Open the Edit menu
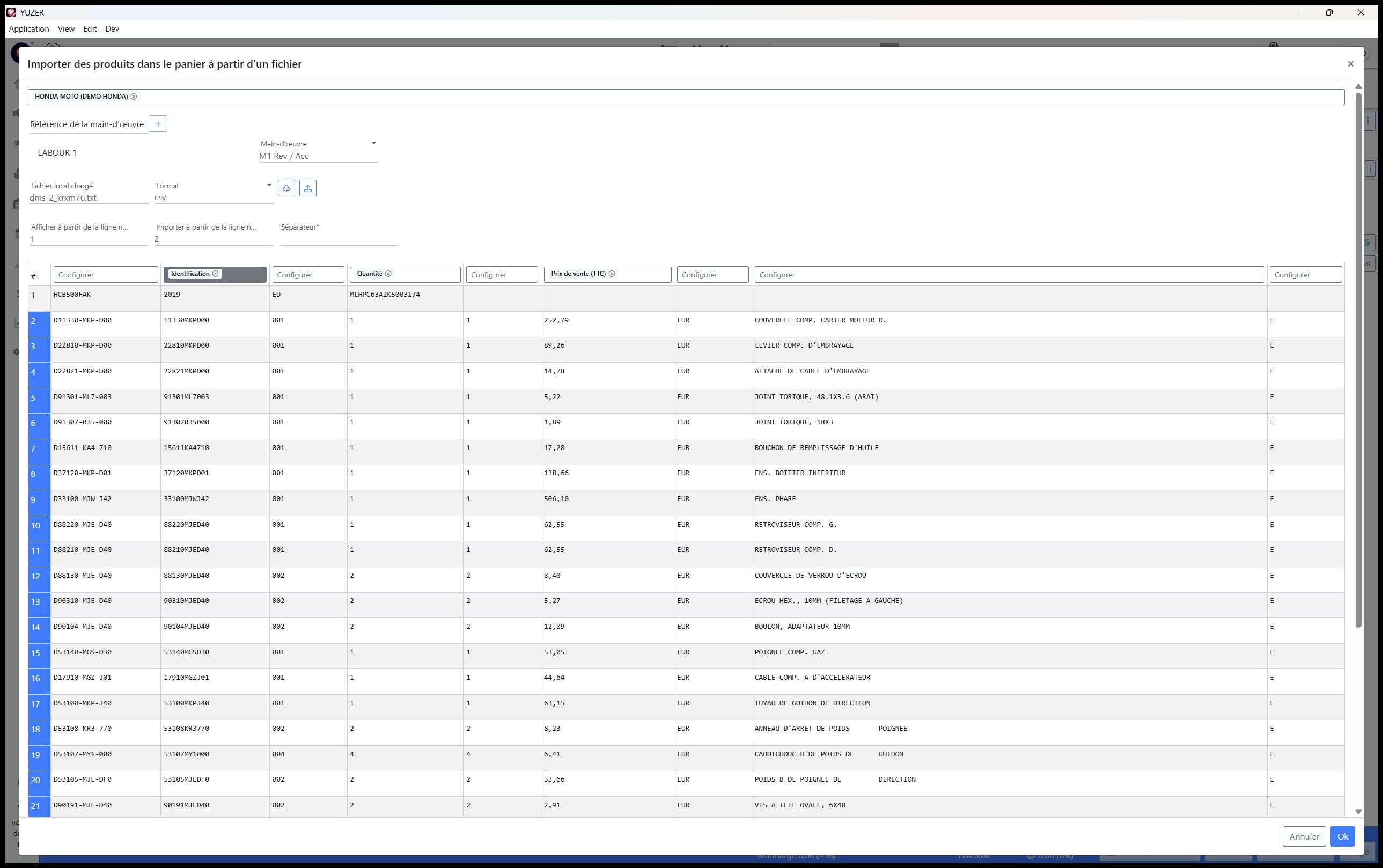The image size is (1383, 868). (x=90, y=29)
